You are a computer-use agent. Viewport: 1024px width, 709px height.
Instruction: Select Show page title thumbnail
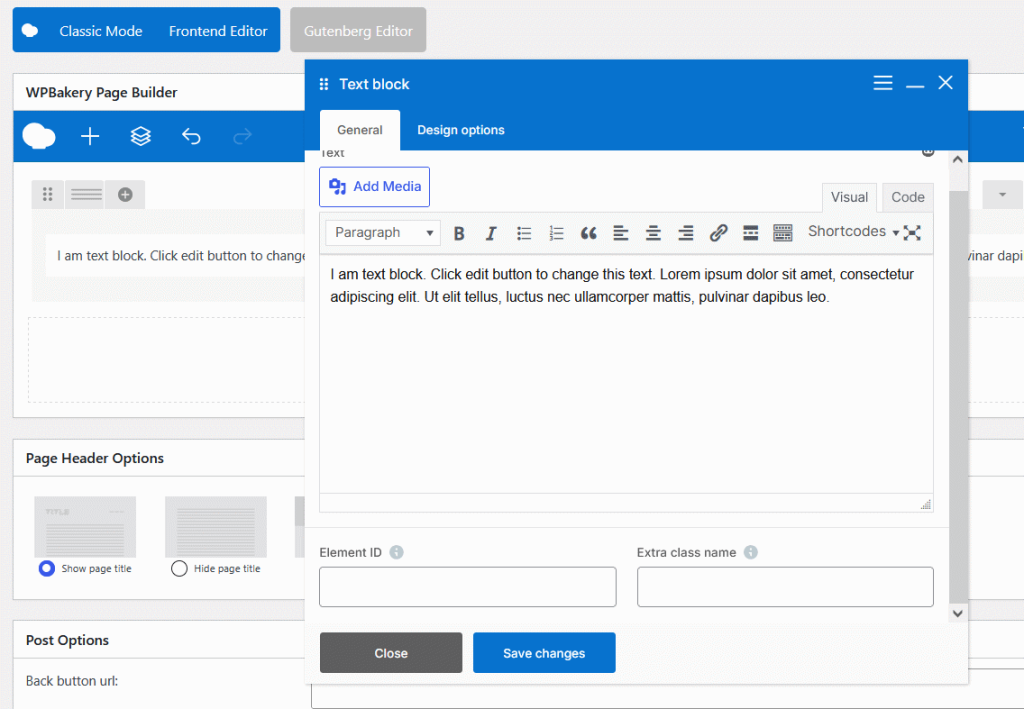click(x=85, y=527)
